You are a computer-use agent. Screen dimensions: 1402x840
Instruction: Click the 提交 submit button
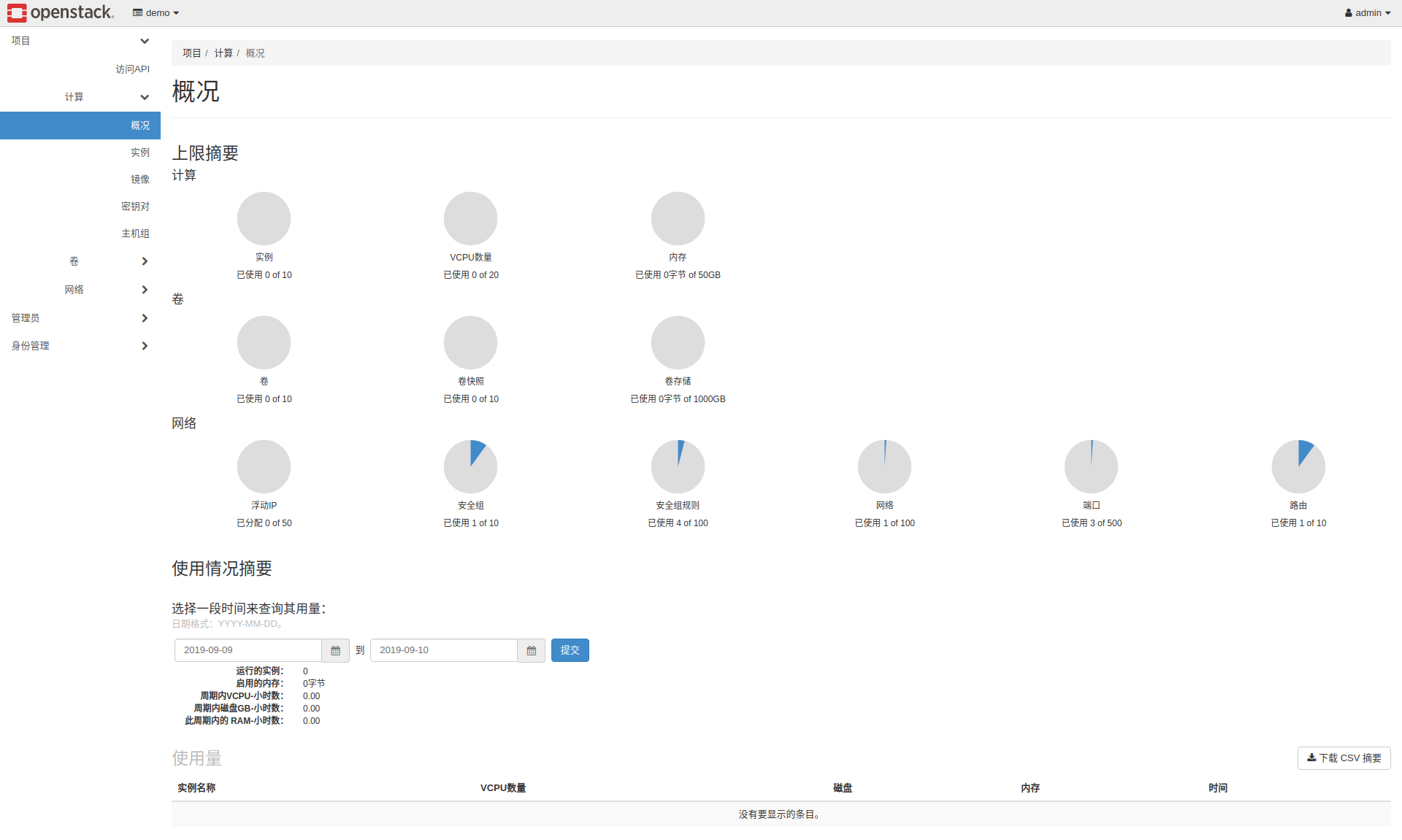570,650
